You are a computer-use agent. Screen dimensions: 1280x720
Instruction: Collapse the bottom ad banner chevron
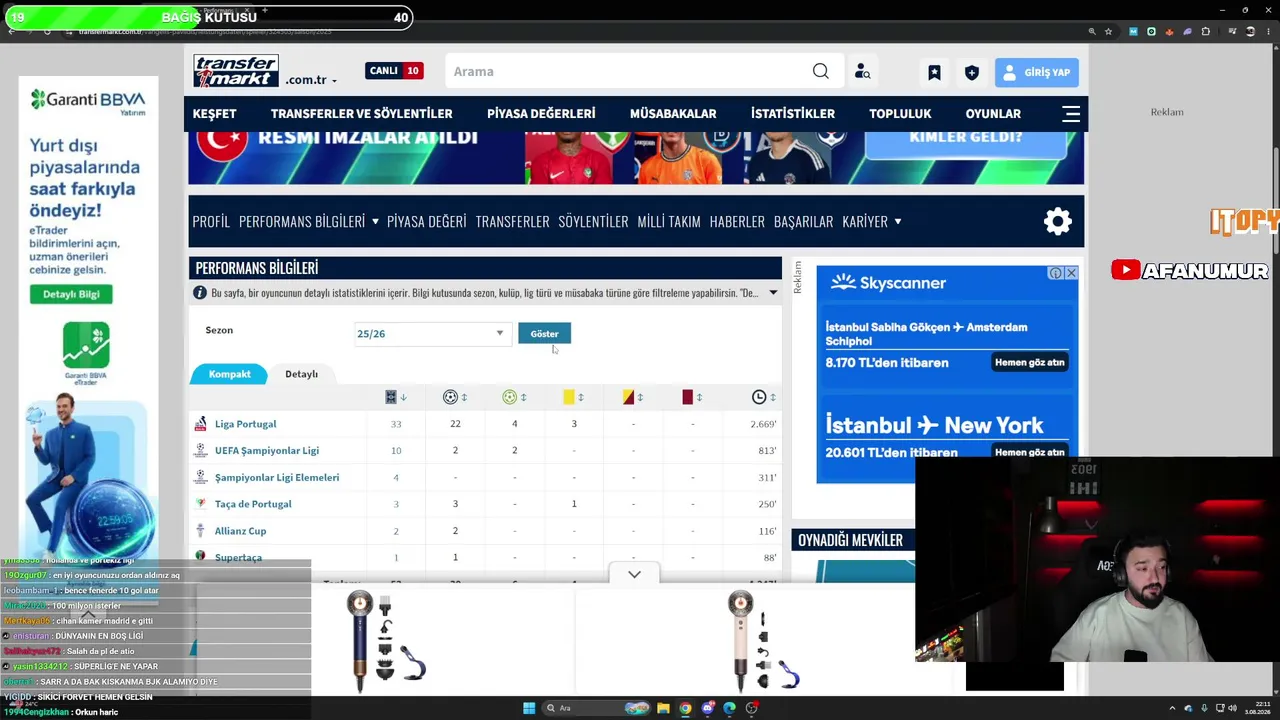pos(634,575)
